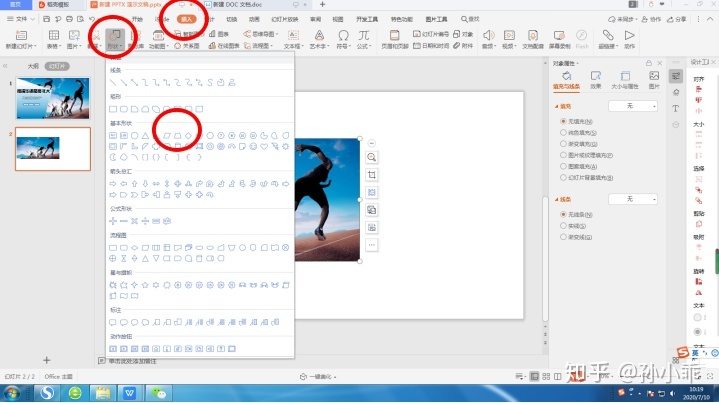Open the Windows Start button

coord(12,393)
